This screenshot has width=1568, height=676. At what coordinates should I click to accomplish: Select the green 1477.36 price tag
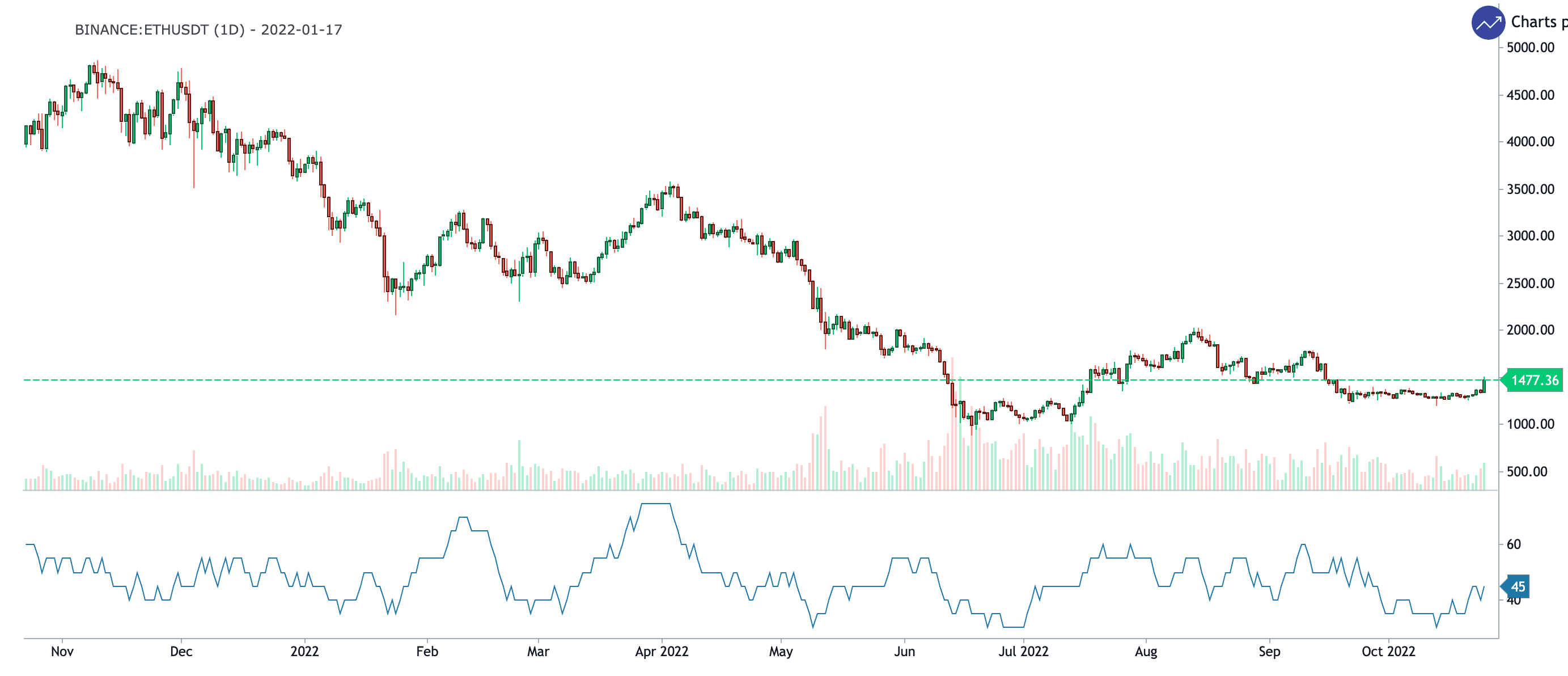point(1534,381)
